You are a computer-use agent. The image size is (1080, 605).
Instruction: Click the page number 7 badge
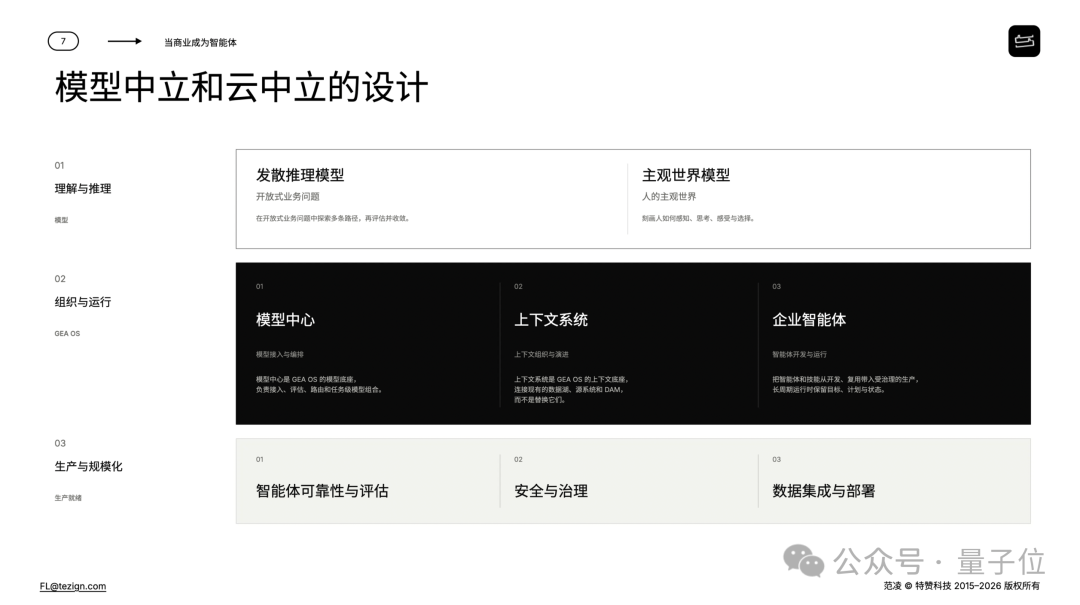[x=63, y=41]
